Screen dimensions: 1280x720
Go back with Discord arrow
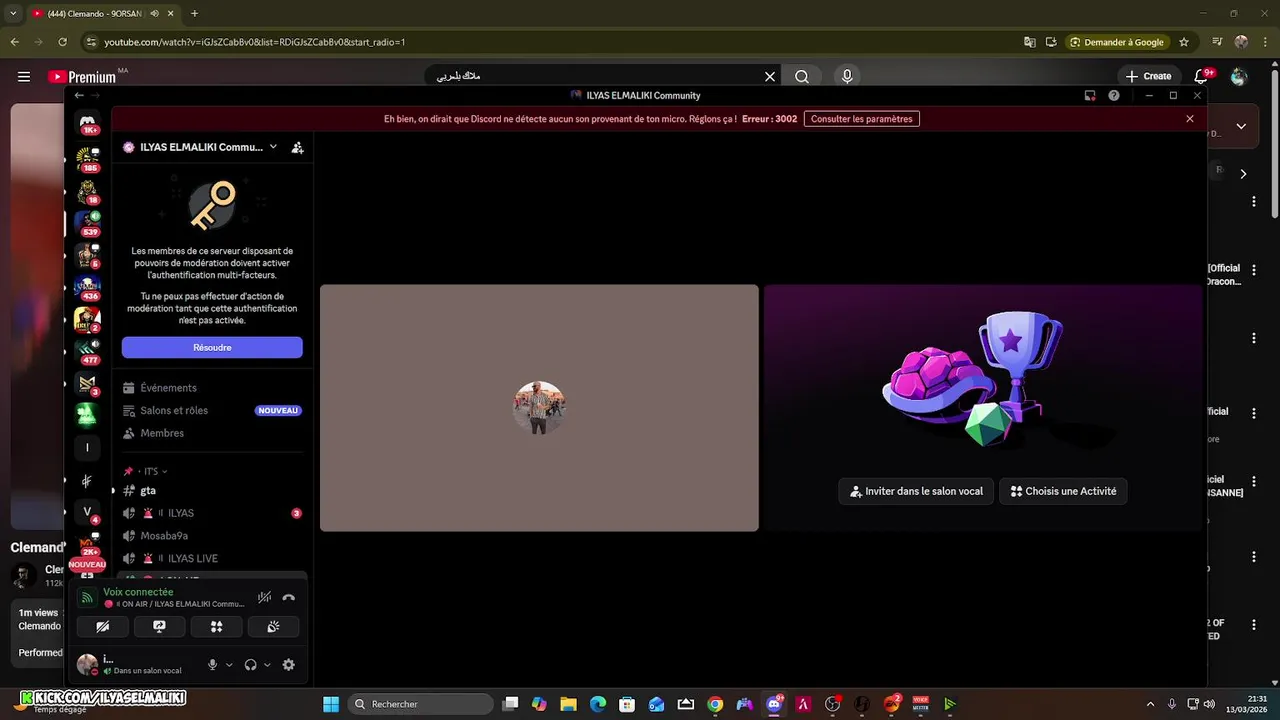(x=79, y=95)
